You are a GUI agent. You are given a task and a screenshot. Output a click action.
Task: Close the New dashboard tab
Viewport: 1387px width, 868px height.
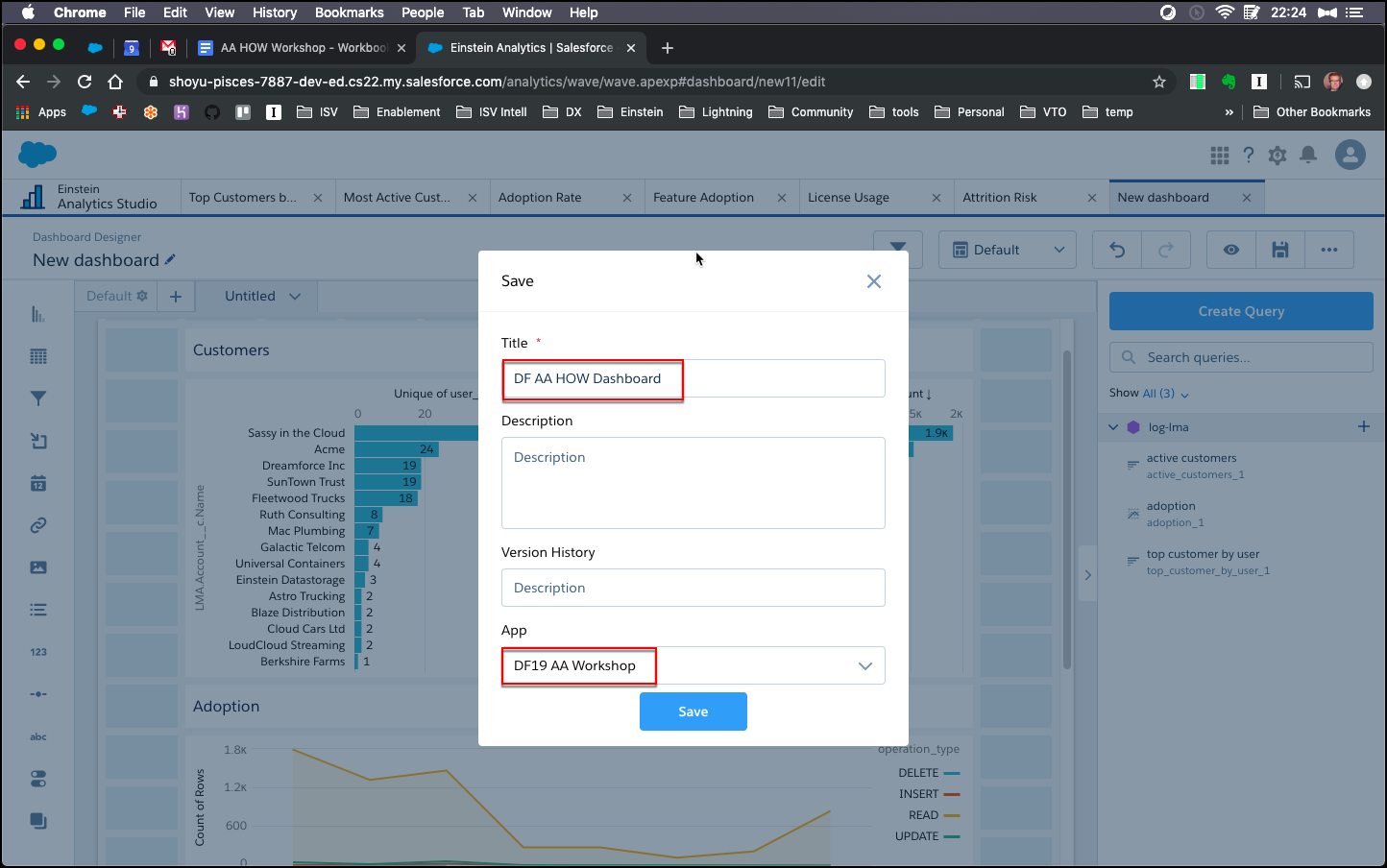tap(1247, 198)
